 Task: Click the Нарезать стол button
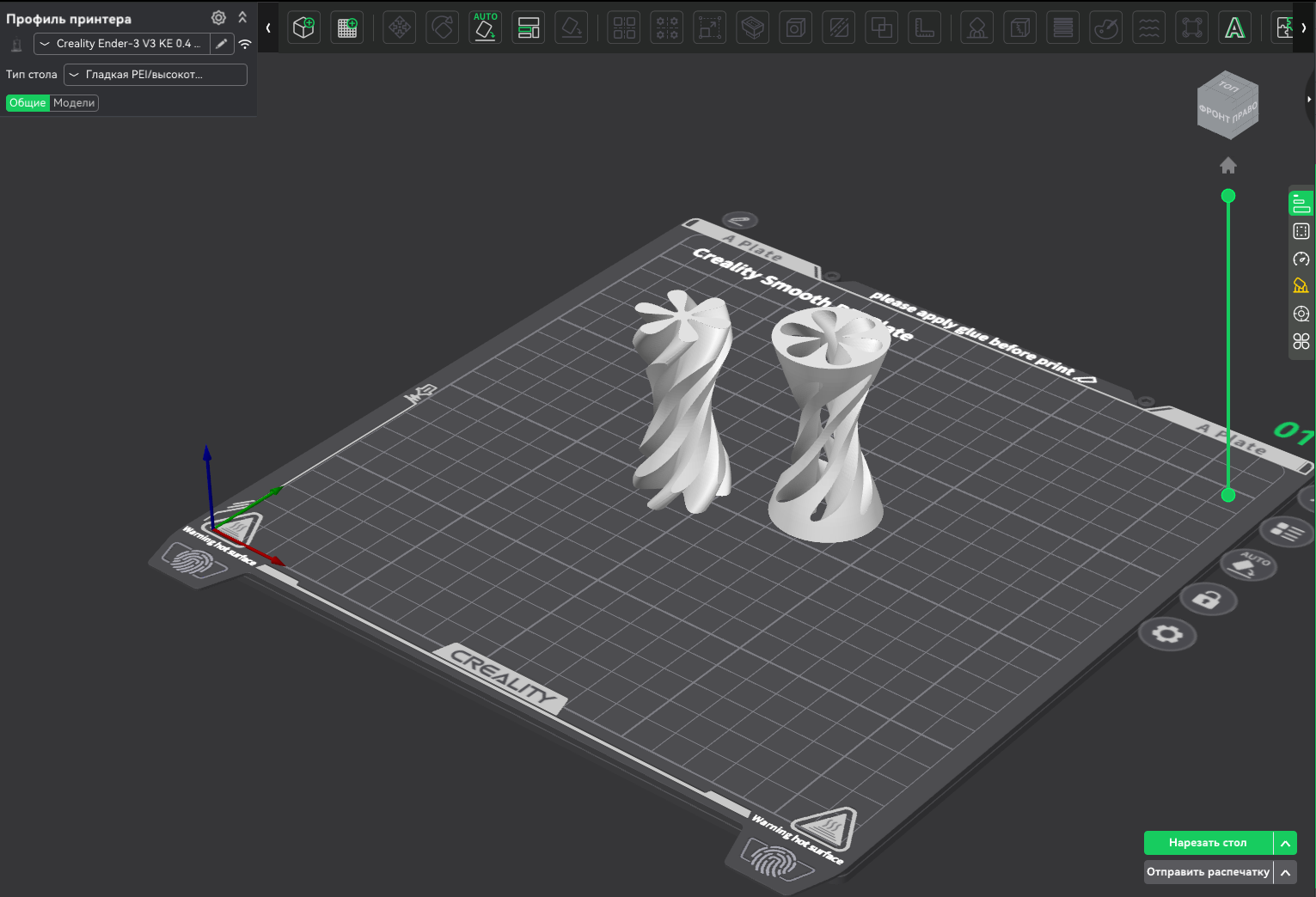[x=1209, y=843]
